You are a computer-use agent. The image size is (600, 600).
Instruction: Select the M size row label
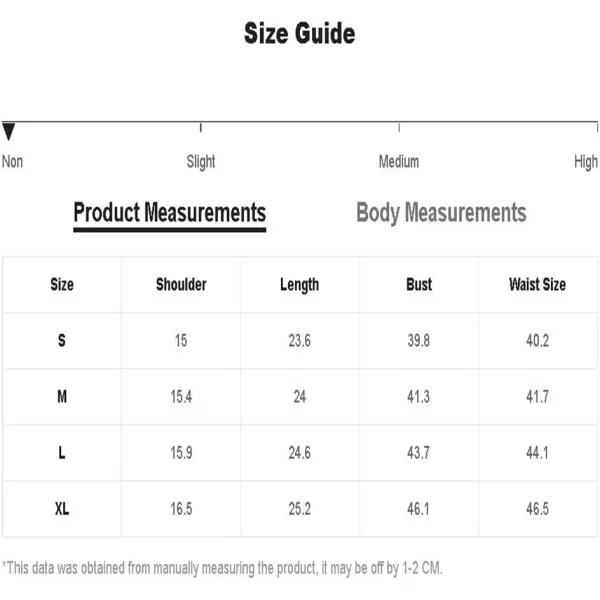(x=62, y=397)
